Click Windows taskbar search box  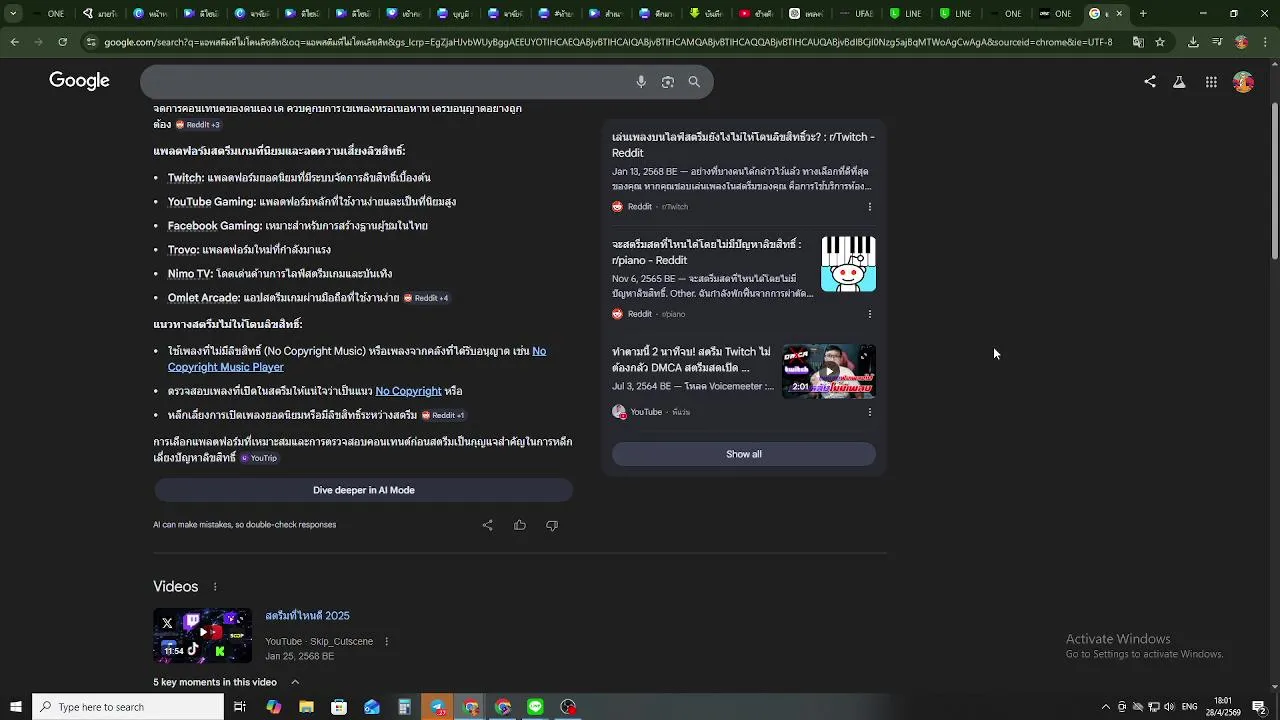128,707
